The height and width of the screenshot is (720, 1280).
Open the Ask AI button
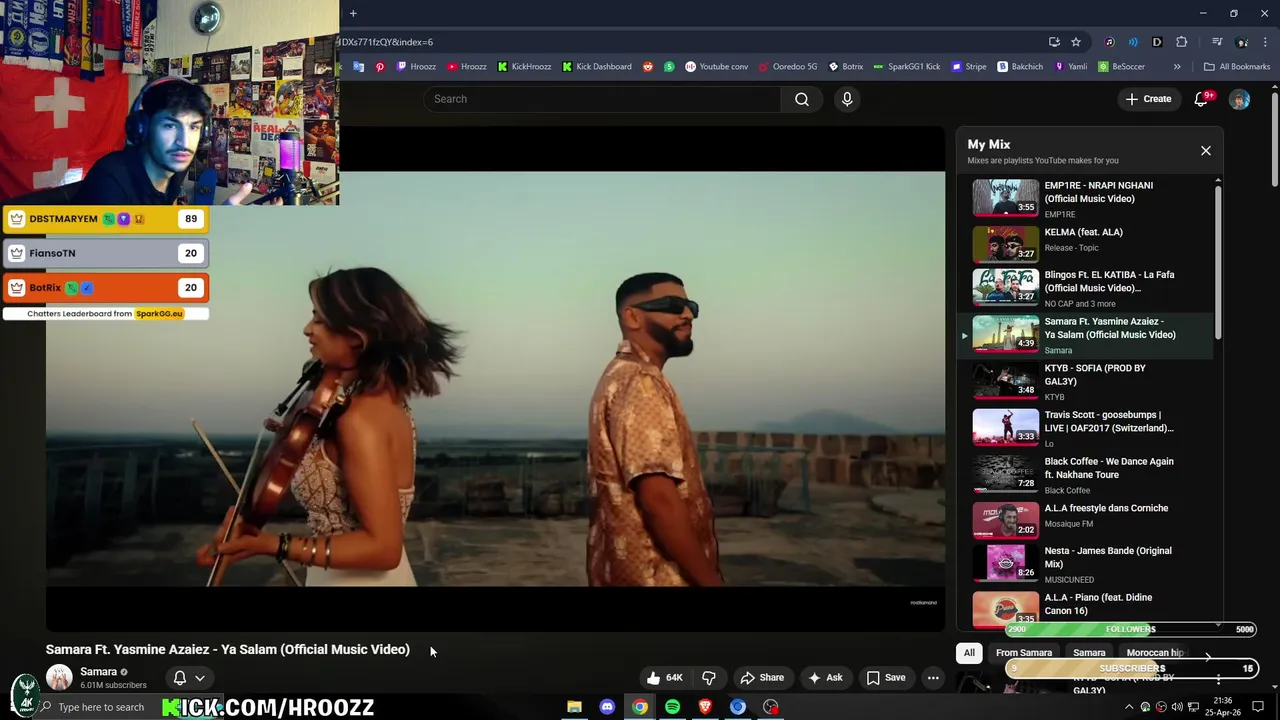(825, 677)
